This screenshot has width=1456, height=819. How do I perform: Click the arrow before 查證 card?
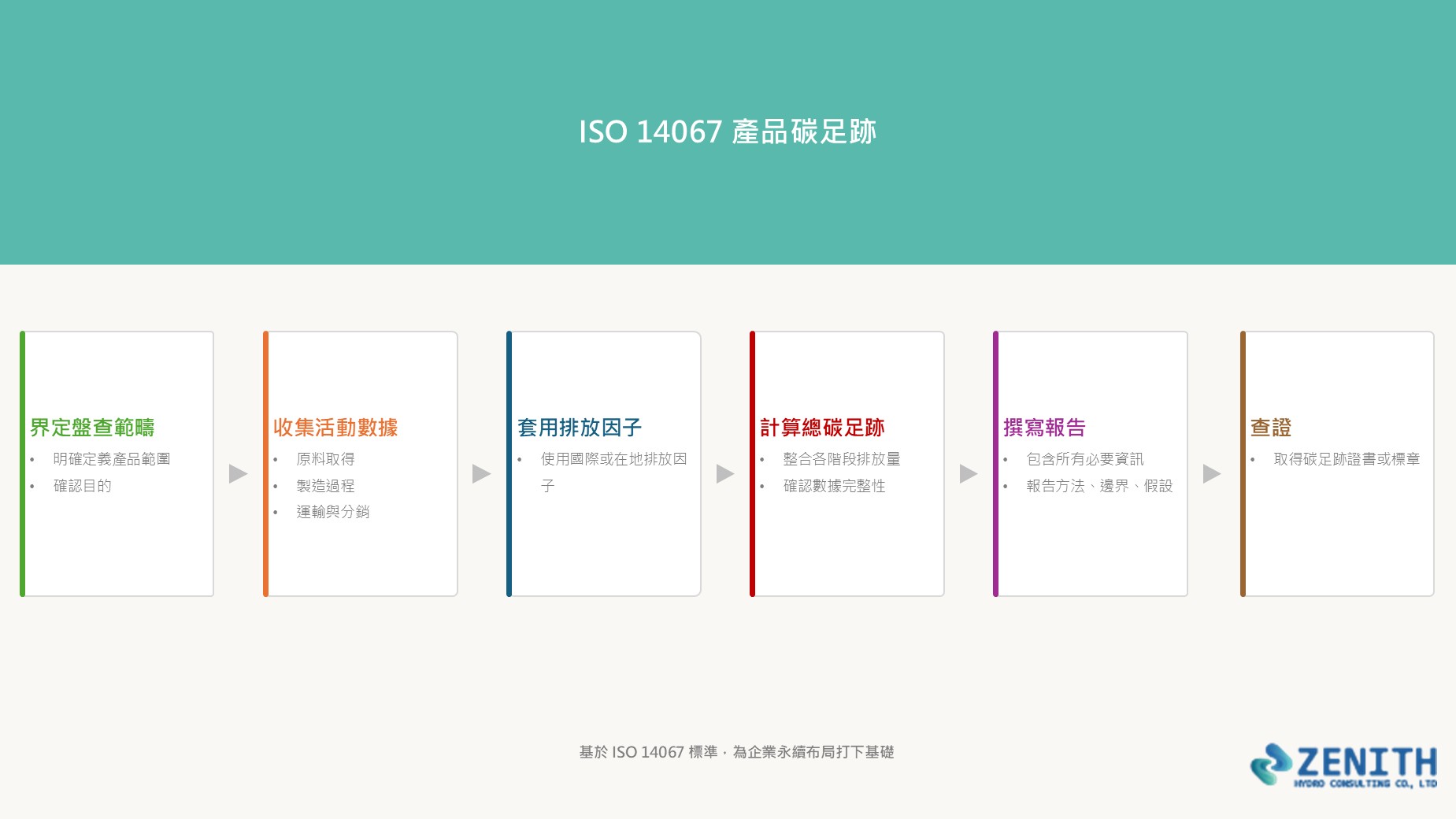point(1212,473)
